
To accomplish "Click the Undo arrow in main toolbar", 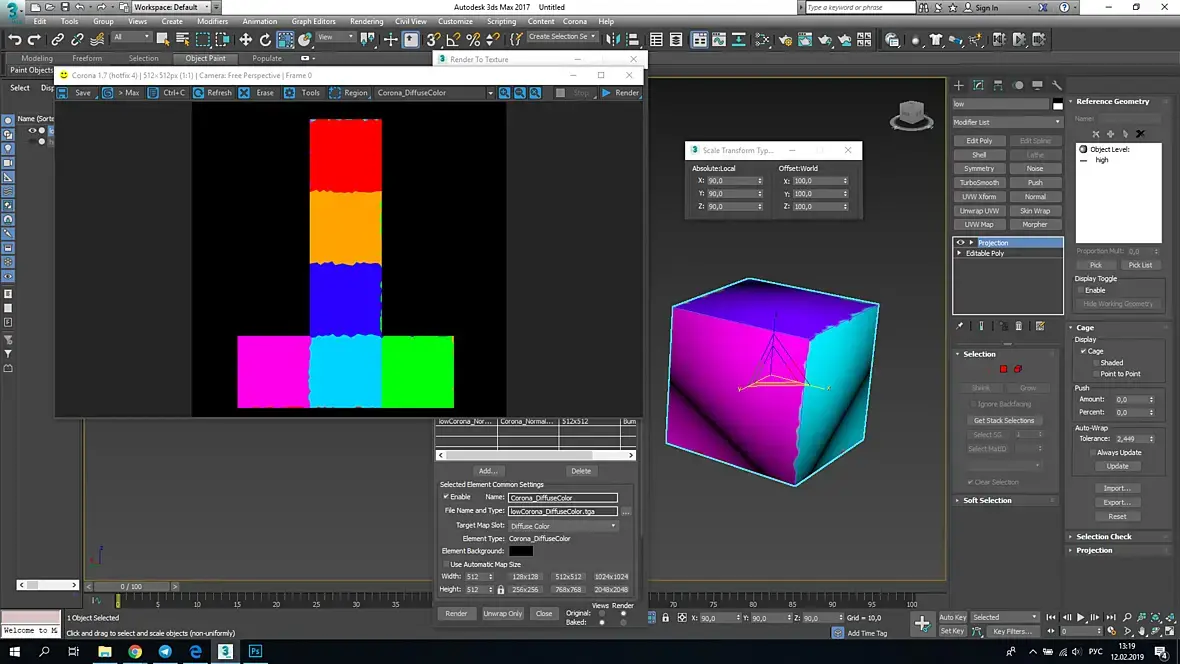I will [14, 40].
